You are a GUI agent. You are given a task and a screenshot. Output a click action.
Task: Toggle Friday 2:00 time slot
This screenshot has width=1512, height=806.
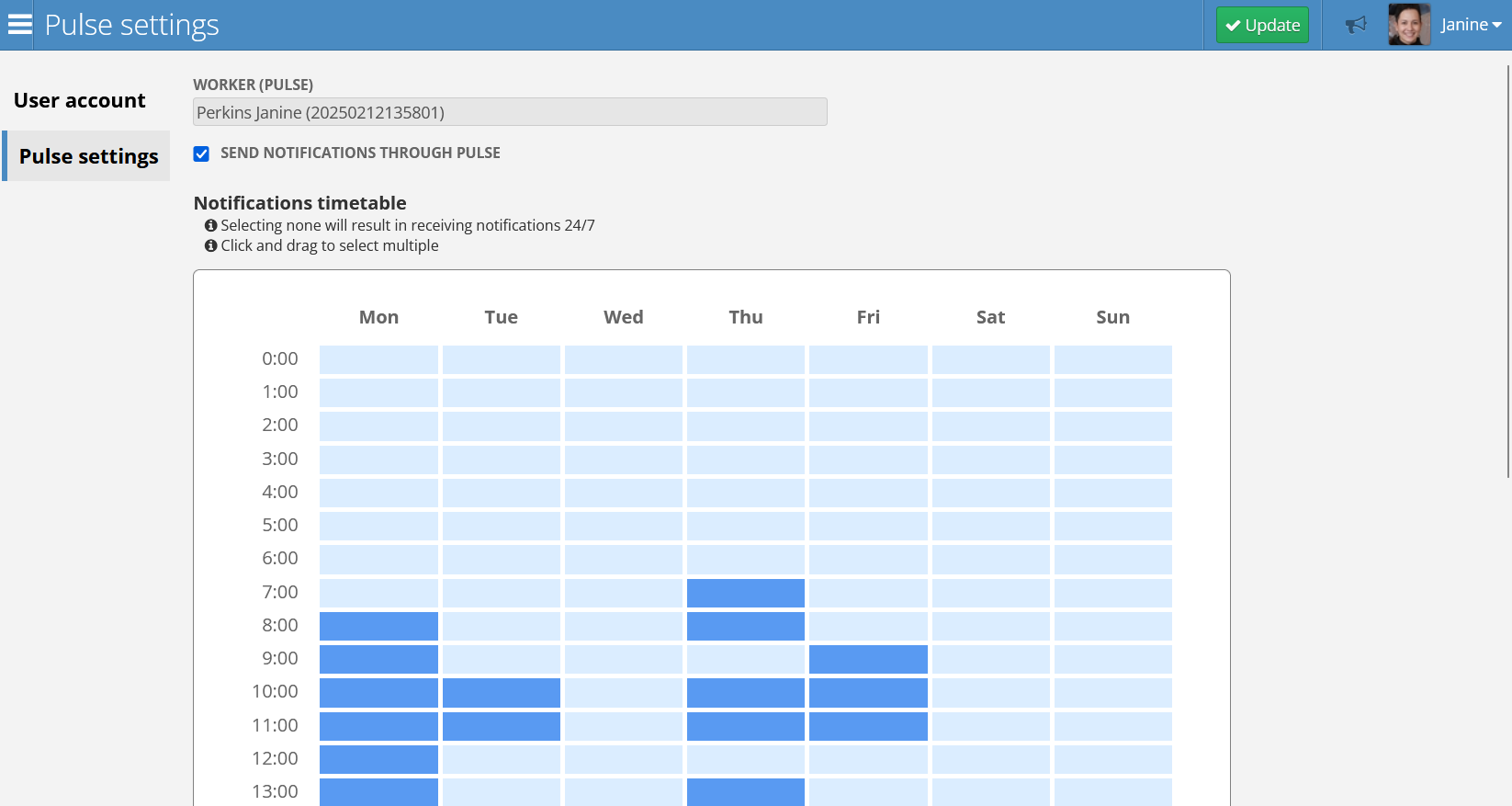click(868, 426)
